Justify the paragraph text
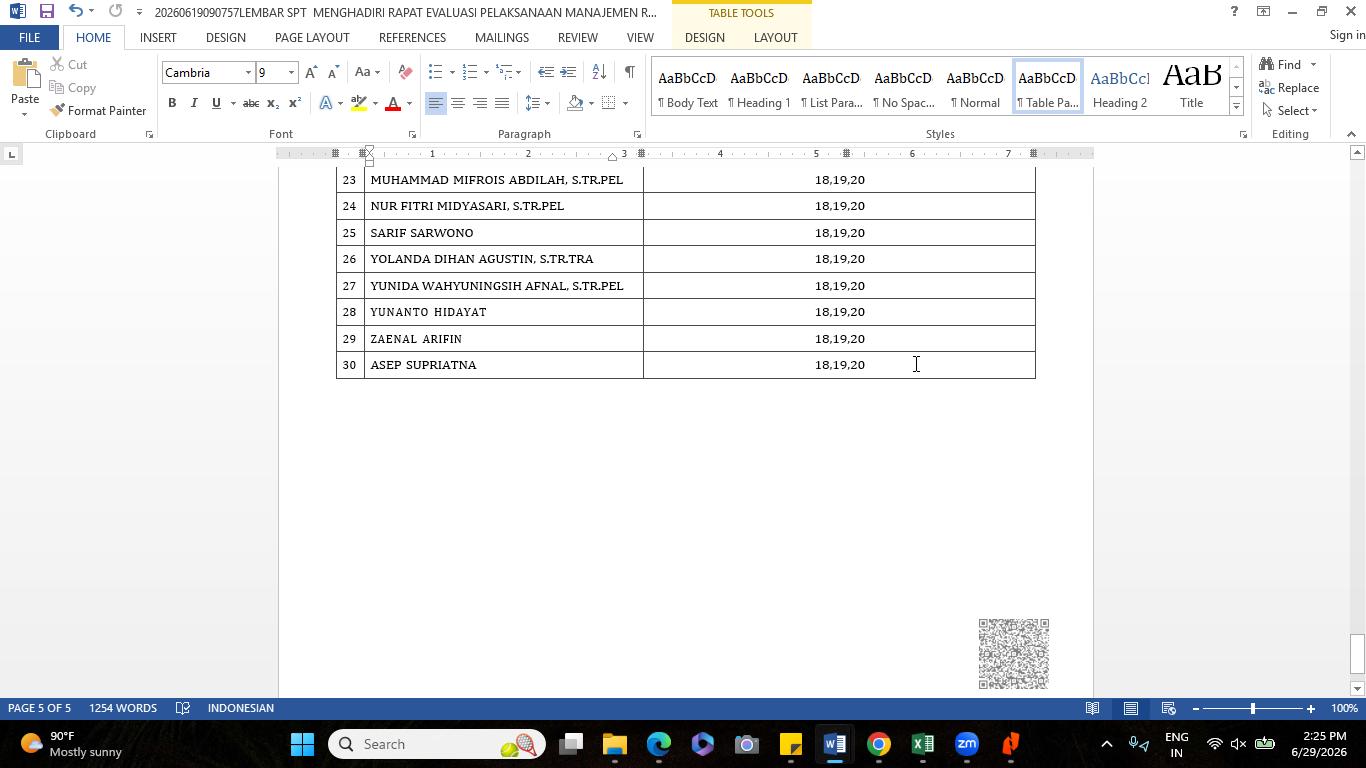 coord(501,103)
